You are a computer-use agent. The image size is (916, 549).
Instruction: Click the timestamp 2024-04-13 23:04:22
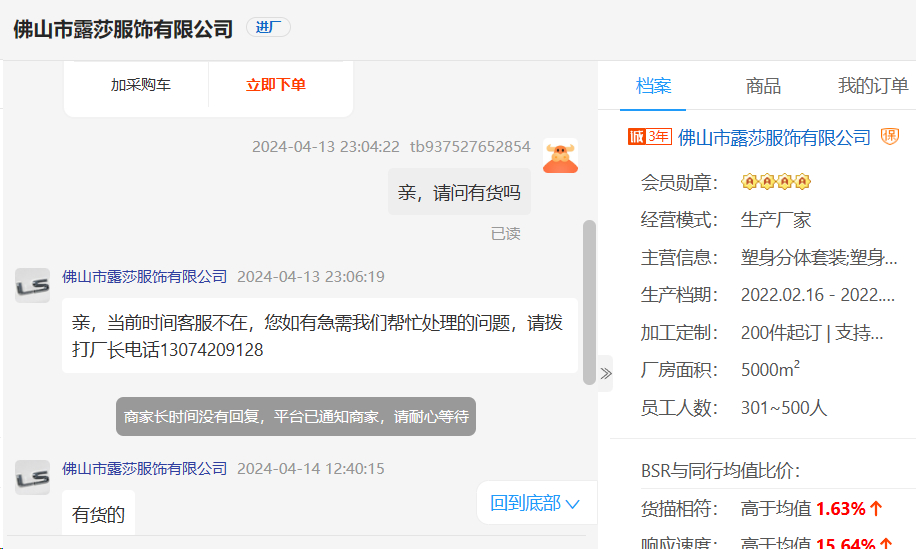325,147
